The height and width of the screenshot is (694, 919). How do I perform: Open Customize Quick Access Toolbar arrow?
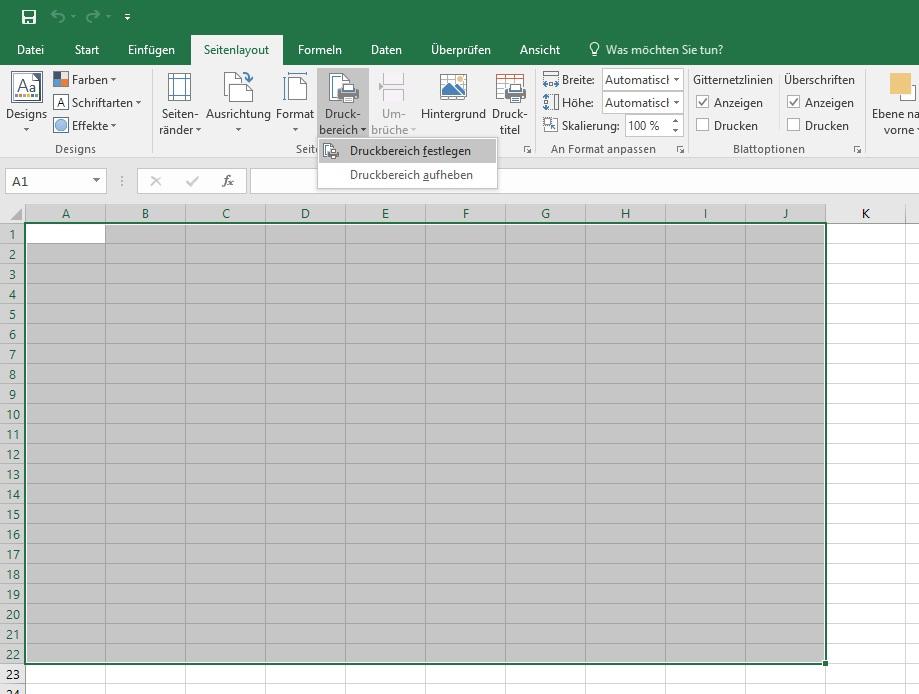(x=127, y=17)
